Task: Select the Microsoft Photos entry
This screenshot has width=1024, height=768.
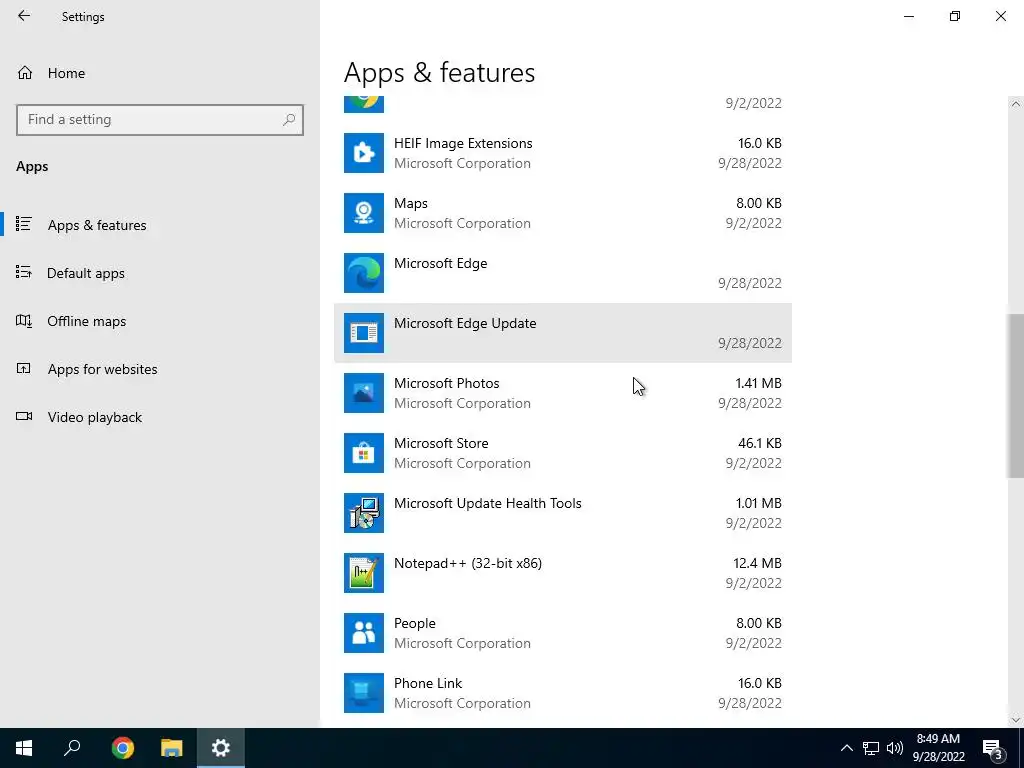Action: pos(563,393)
